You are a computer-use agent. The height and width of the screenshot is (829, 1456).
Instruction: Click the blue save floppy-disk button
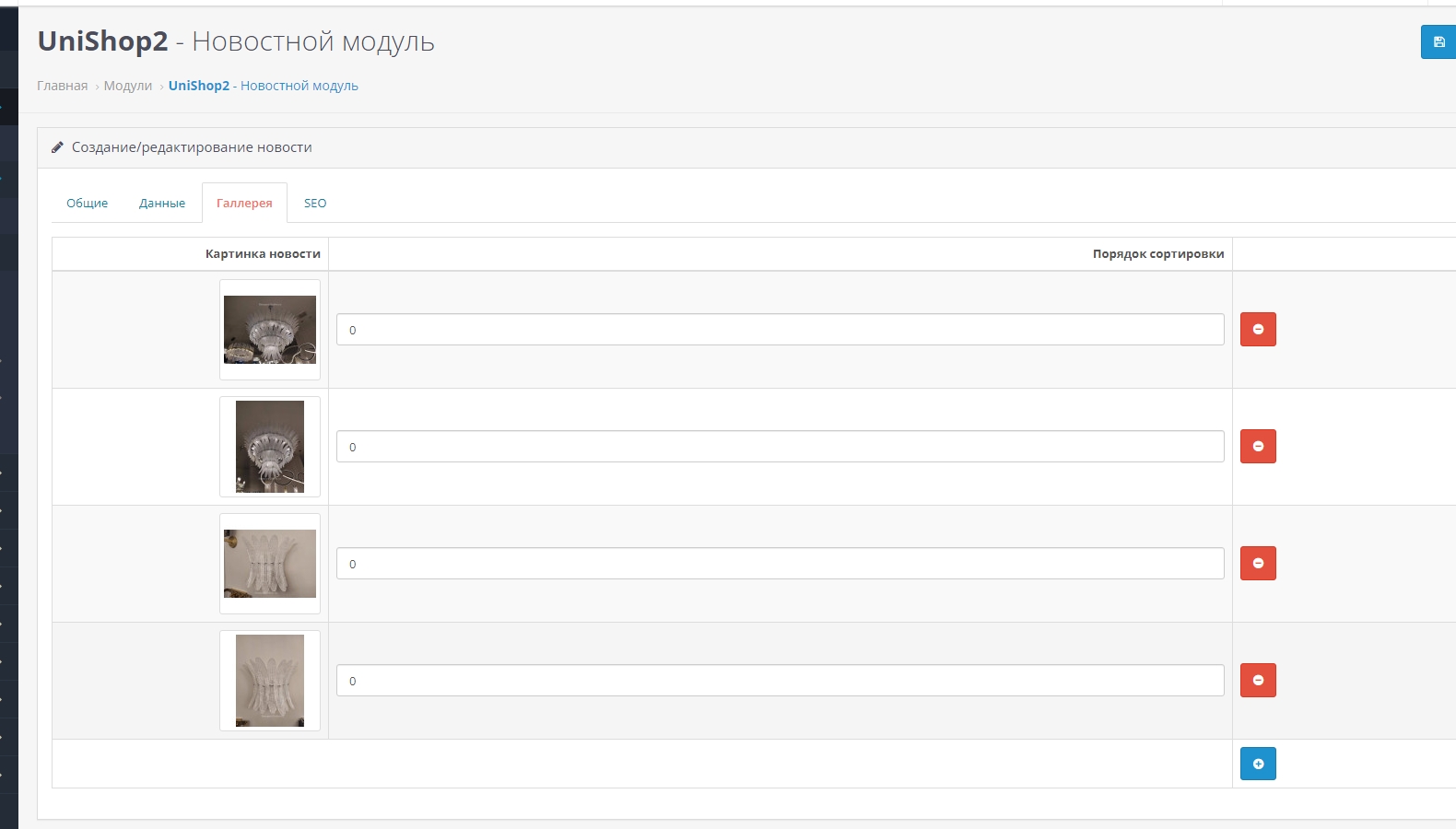point(1438,42)
